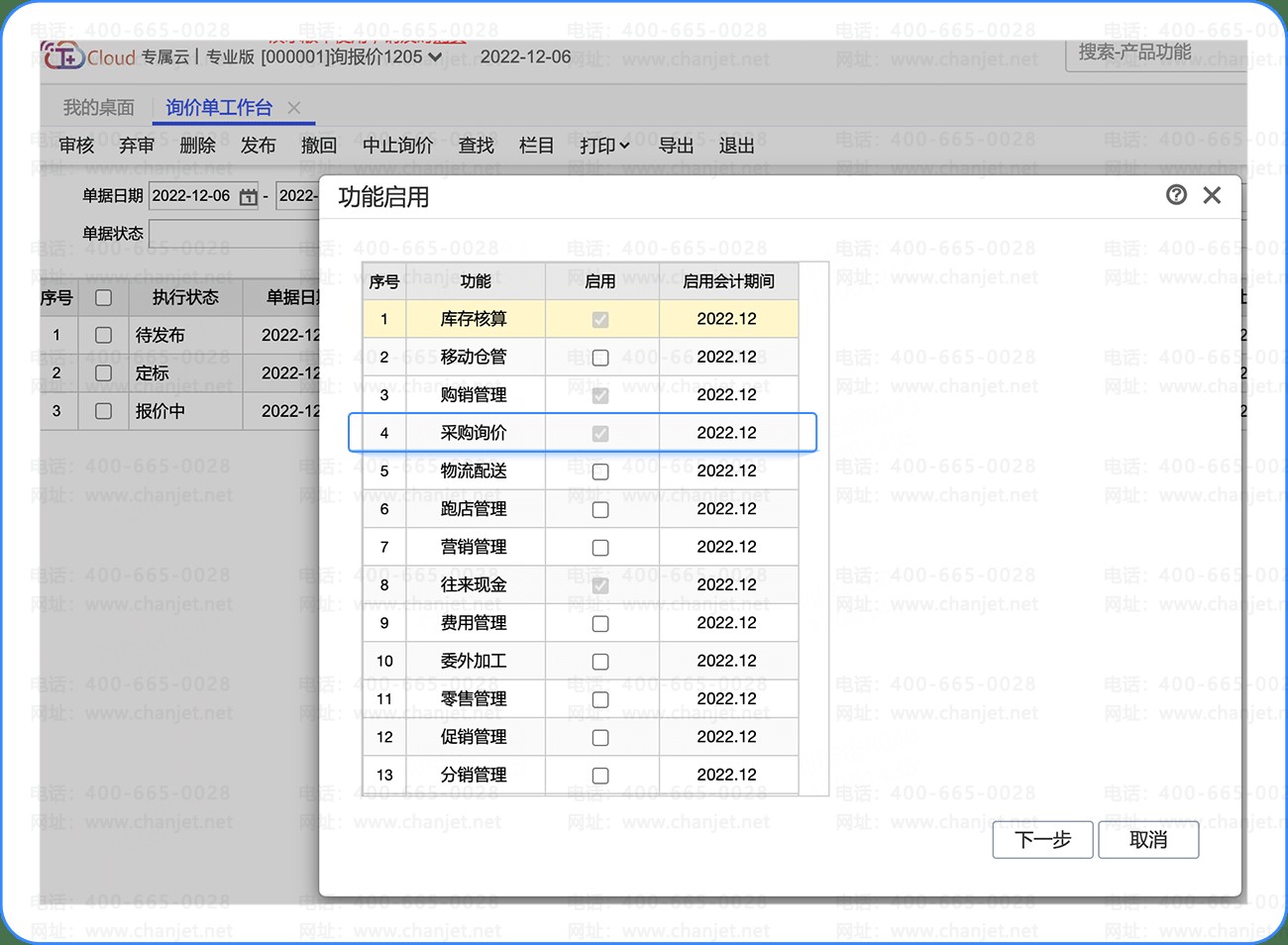Click the 搜索-产品功能 search box
1288x945 pixels.
(x=1155, y=52)
